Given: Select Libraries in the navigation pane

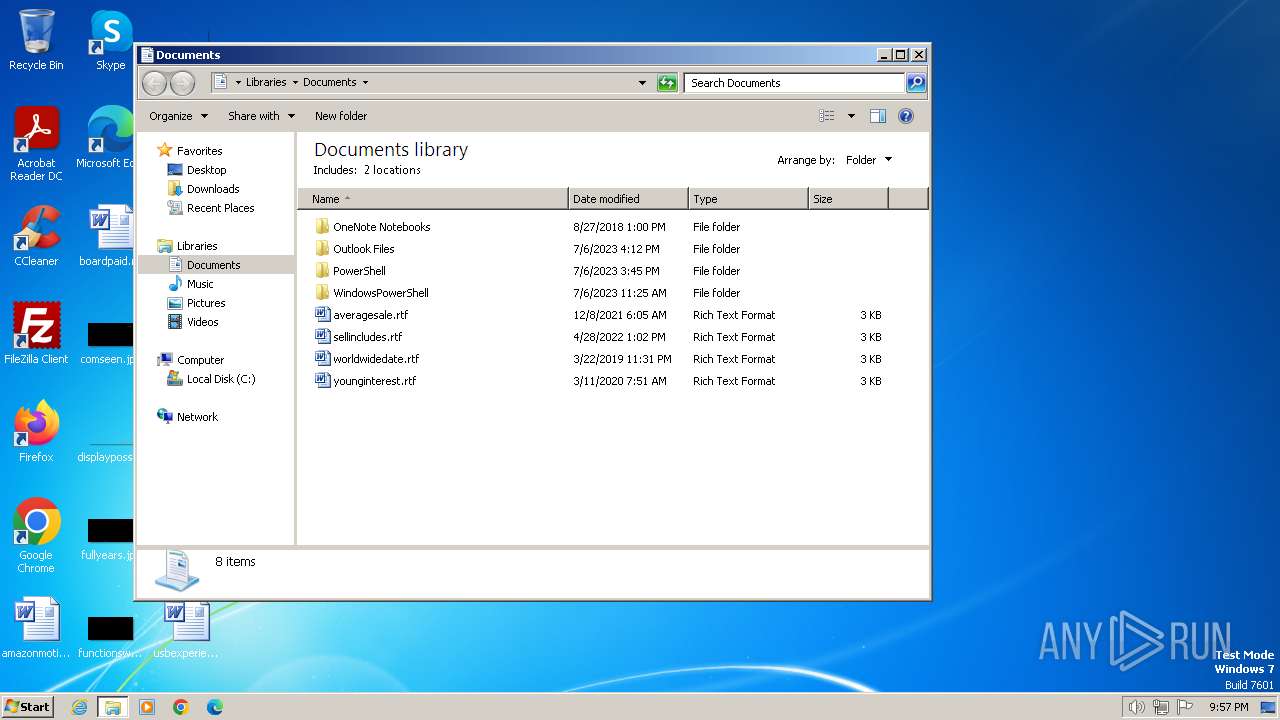Looking at the screenshot, I should click(197, 246).
